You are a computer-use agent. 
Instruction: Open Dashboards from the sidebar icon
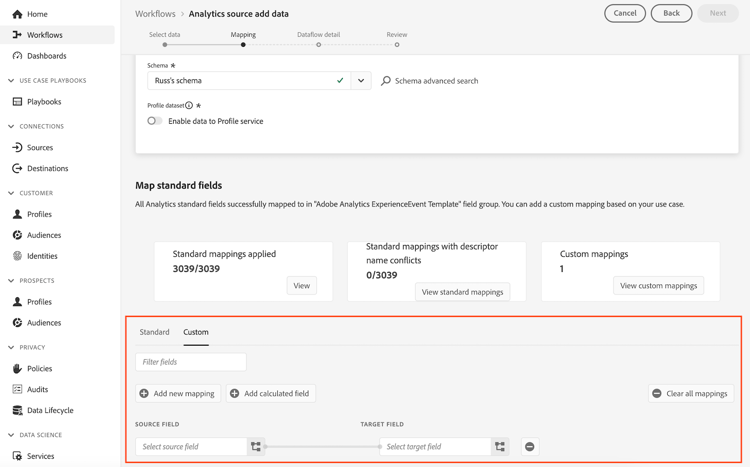tap(17, 56)
